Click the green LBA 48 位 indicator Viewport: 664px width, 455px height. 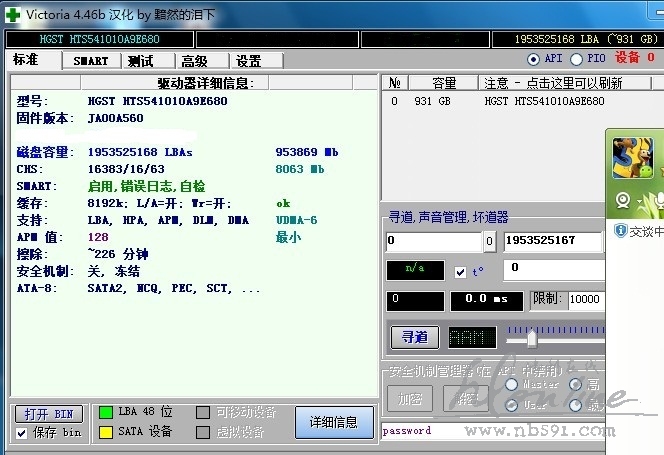105,412
